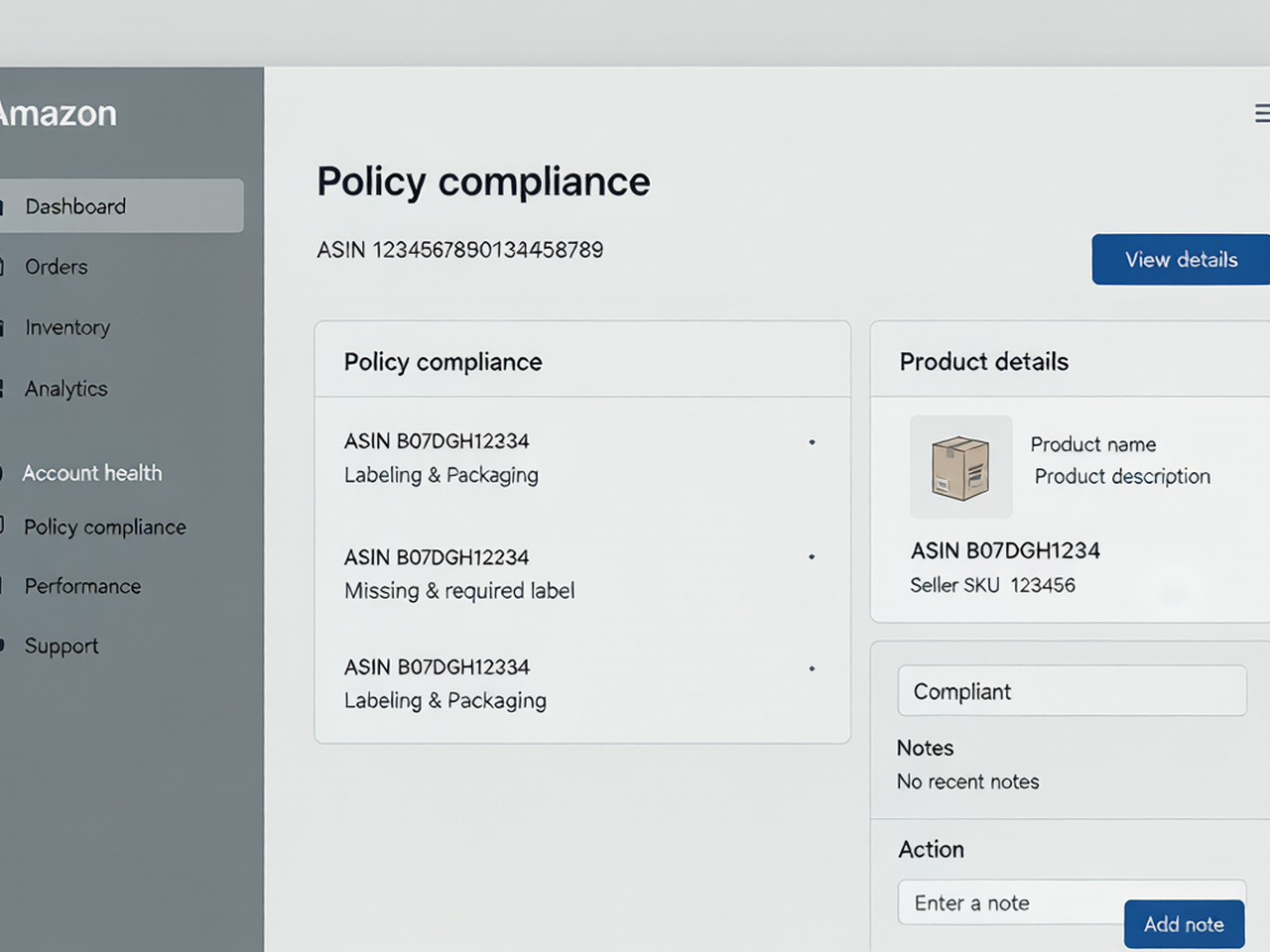This screenshot has height=952, width=1270.
Task: Click the Notes label
Action: click(925, 748)
